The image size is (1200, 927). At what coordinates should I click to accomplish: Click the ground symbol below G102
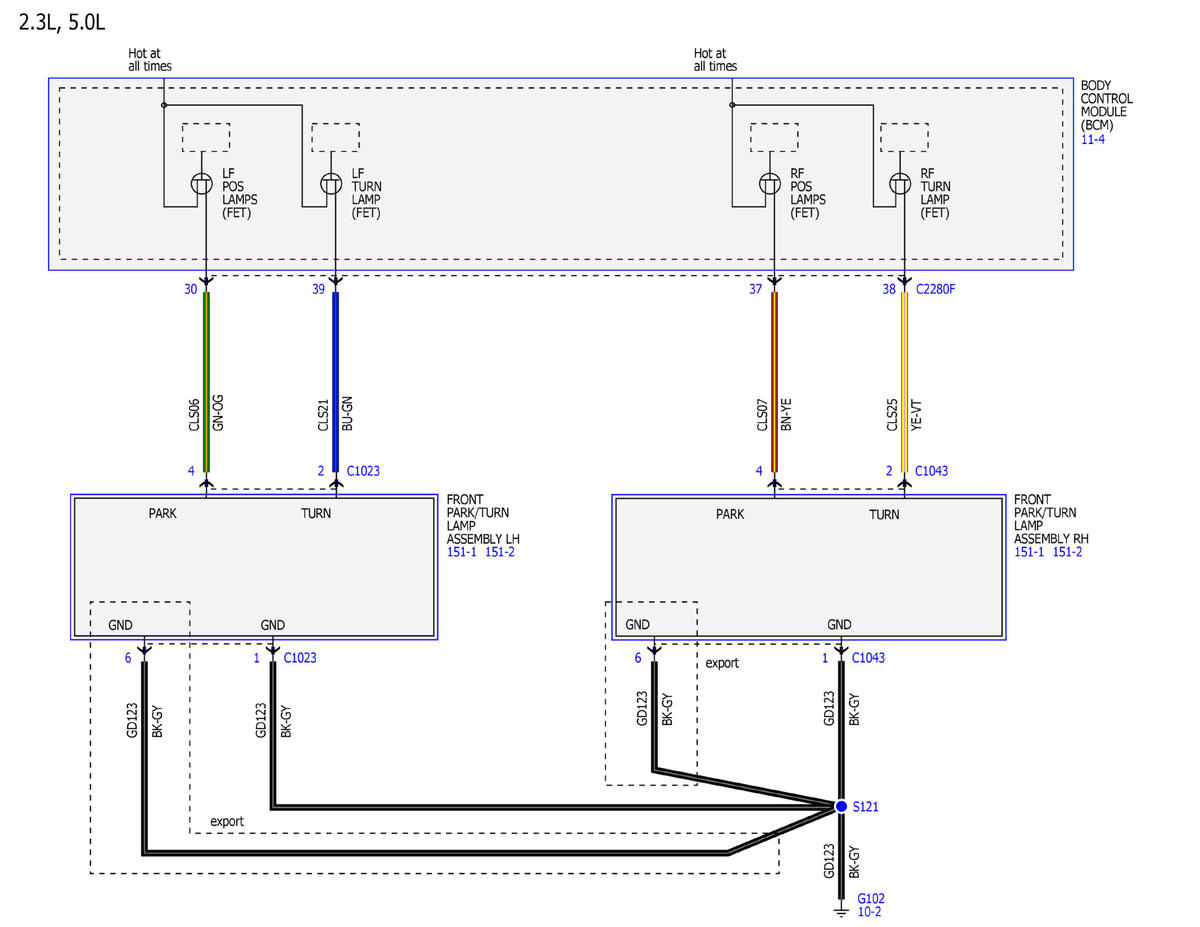coord(841,911)
